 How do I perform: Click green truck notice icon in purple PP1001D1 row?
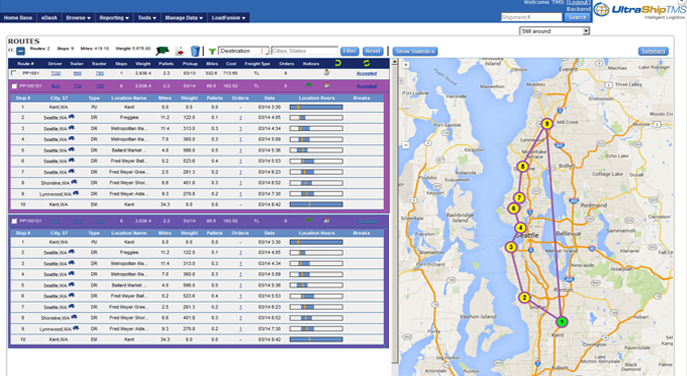(x=308, y=85)
